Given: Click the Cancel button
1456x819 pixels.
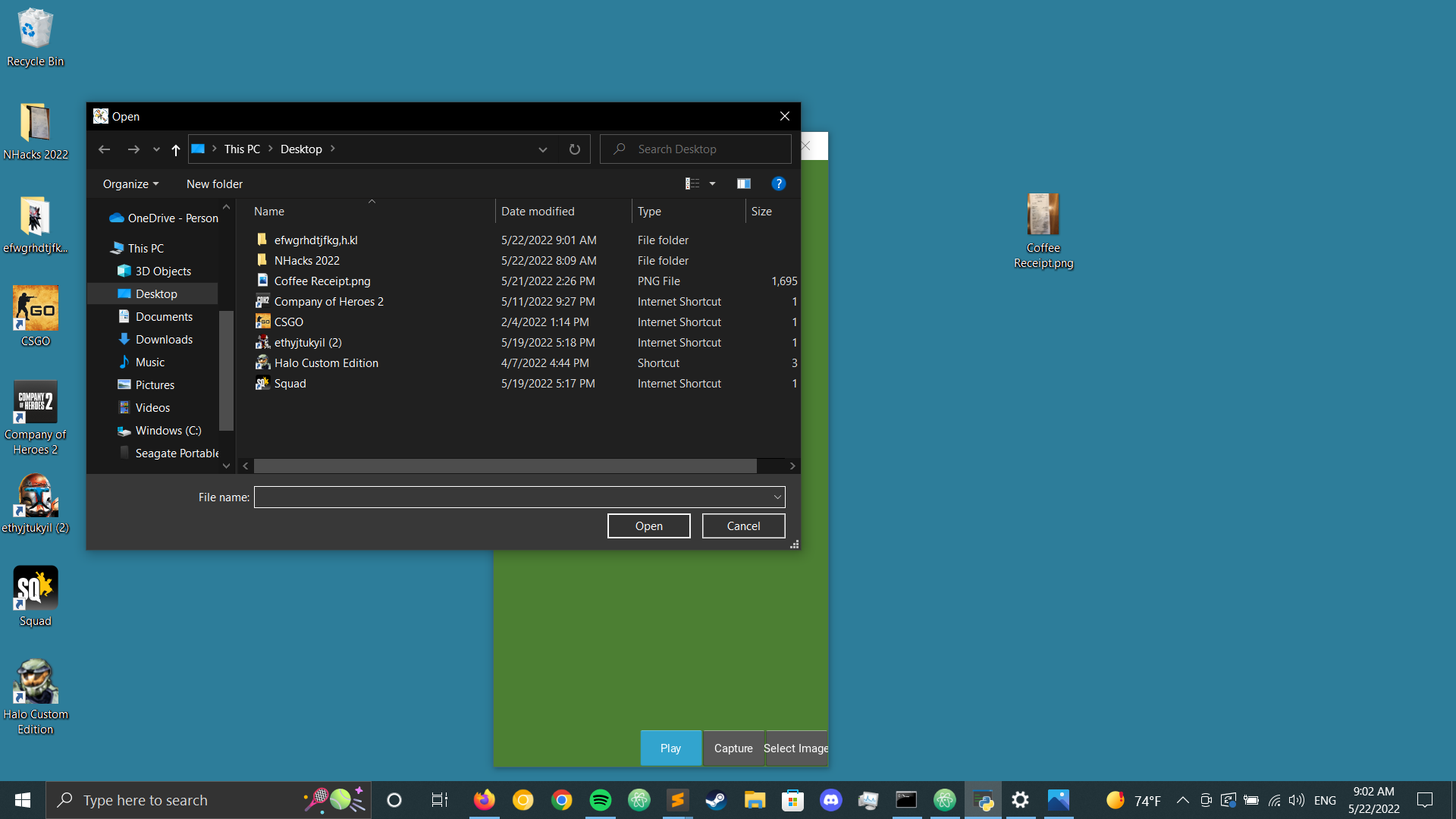Looking at the screenshot, I should pyautogui.click(x=743, y=526).
